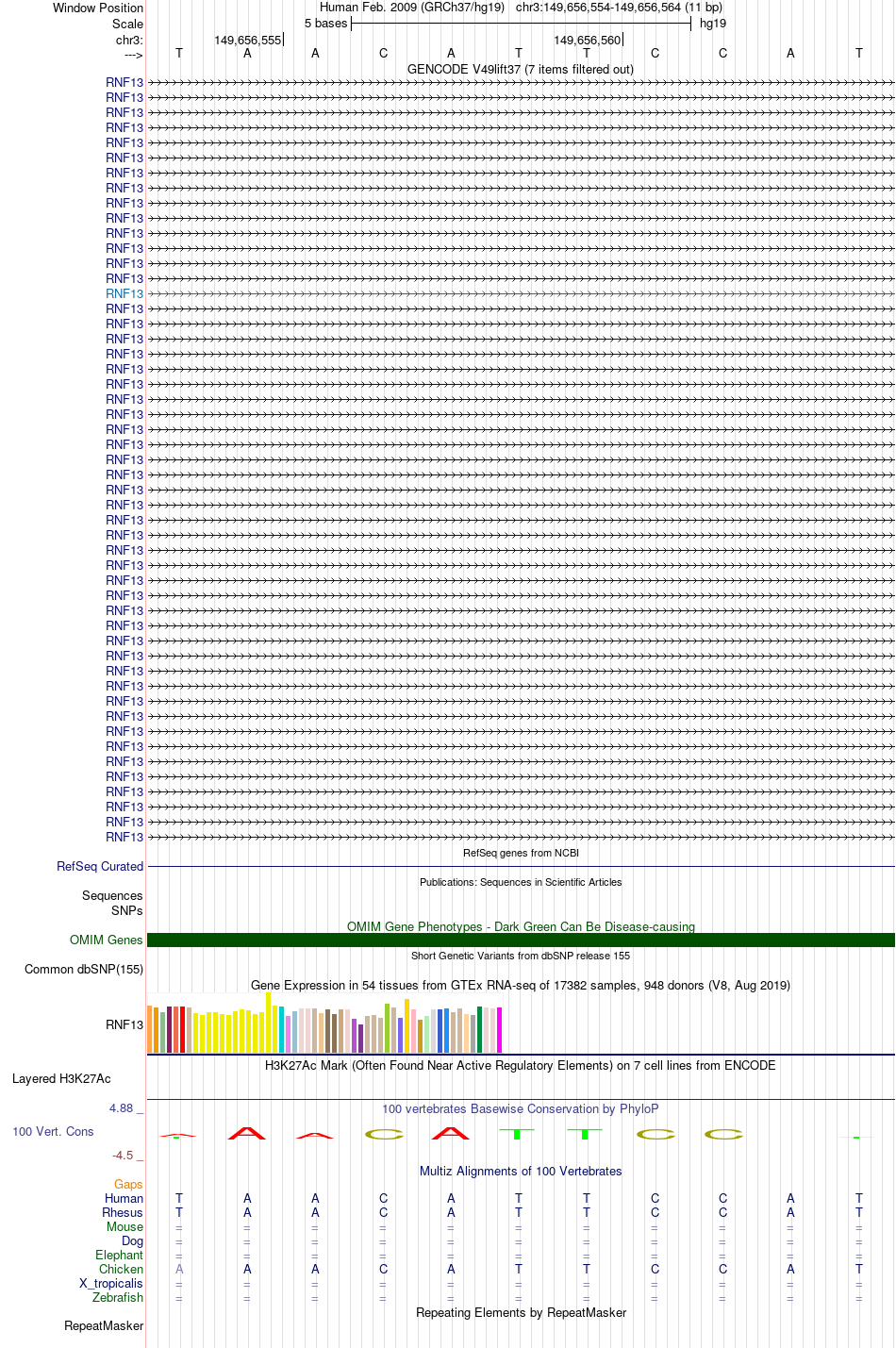Click the OMIM Genes track label
Image resolution: width=896 pixels, height=1348 pixels.
coord(107,940)
